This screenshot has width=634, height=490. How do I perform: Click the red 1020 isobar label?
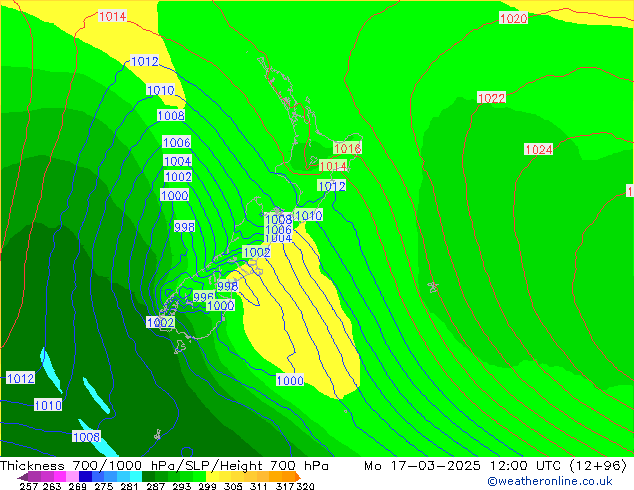pos(513,18)
